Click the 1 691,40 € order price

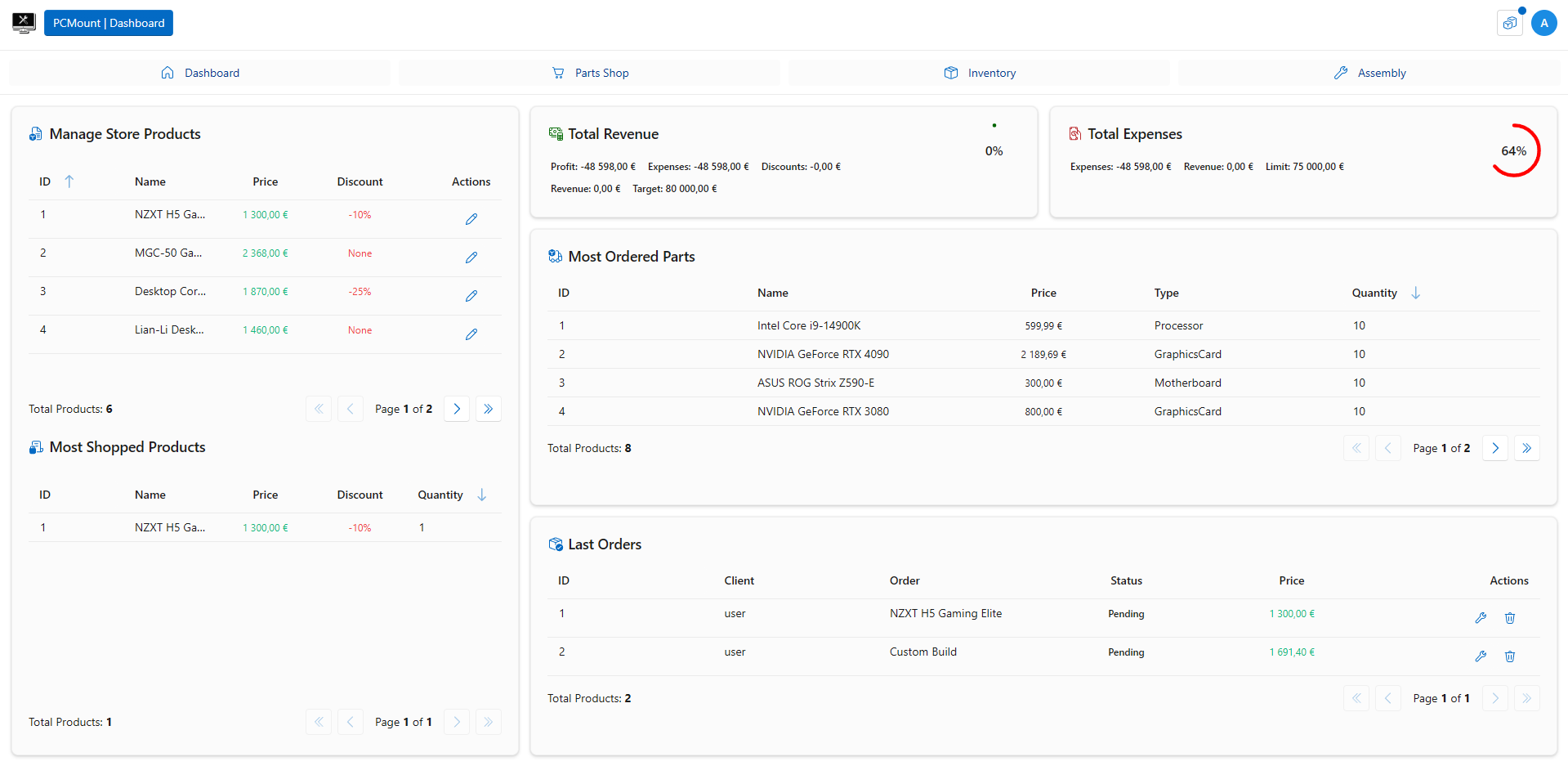(1292, 652)
